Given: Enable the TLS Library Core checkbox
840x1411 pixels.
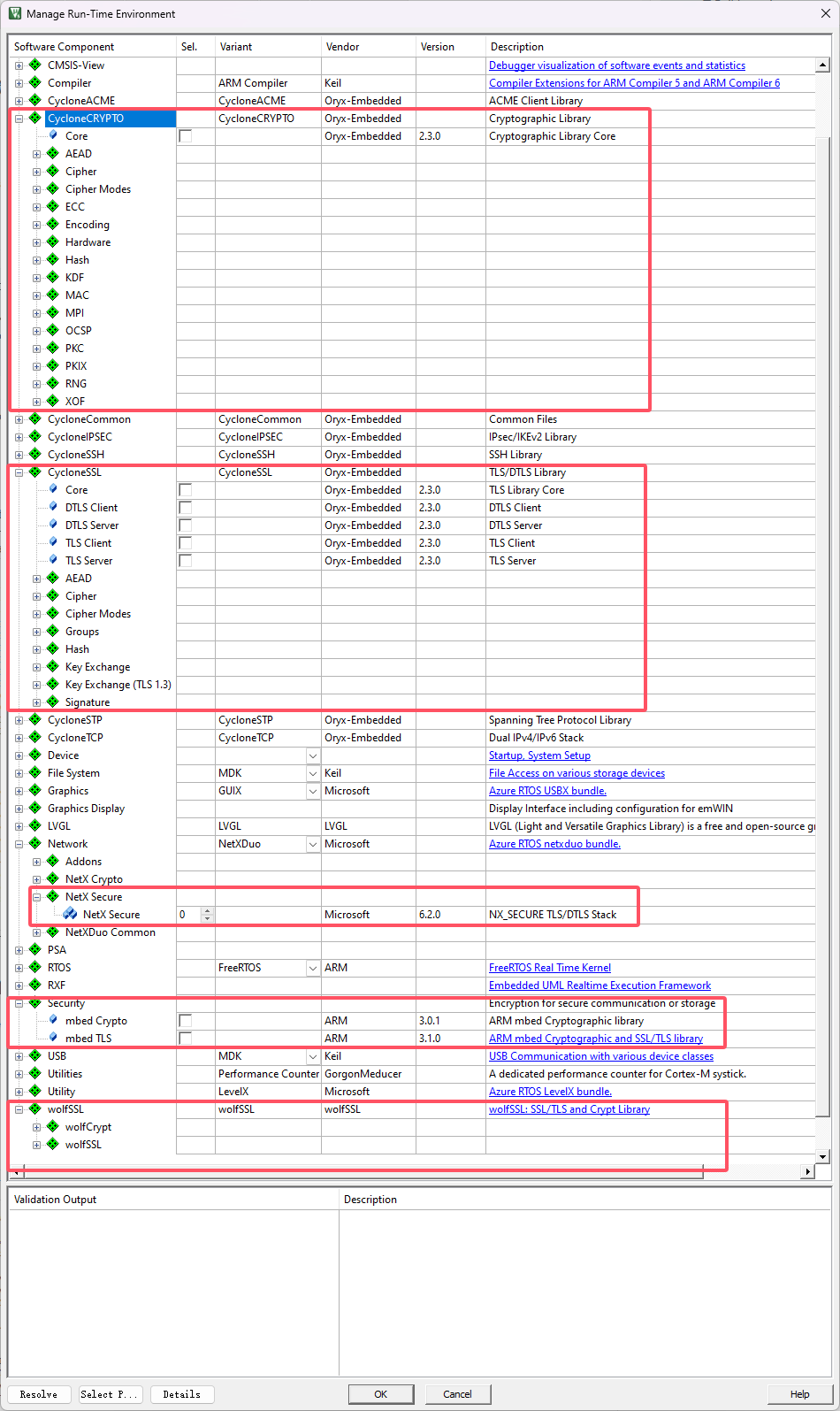Looking at the screenshot, I should coord(186,490).
